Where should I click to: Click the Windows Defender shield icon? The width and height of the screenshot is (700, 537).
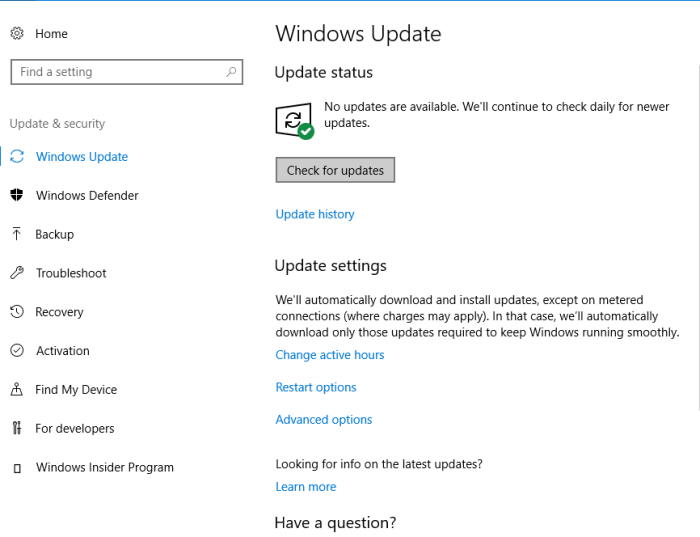pos(17,195)
